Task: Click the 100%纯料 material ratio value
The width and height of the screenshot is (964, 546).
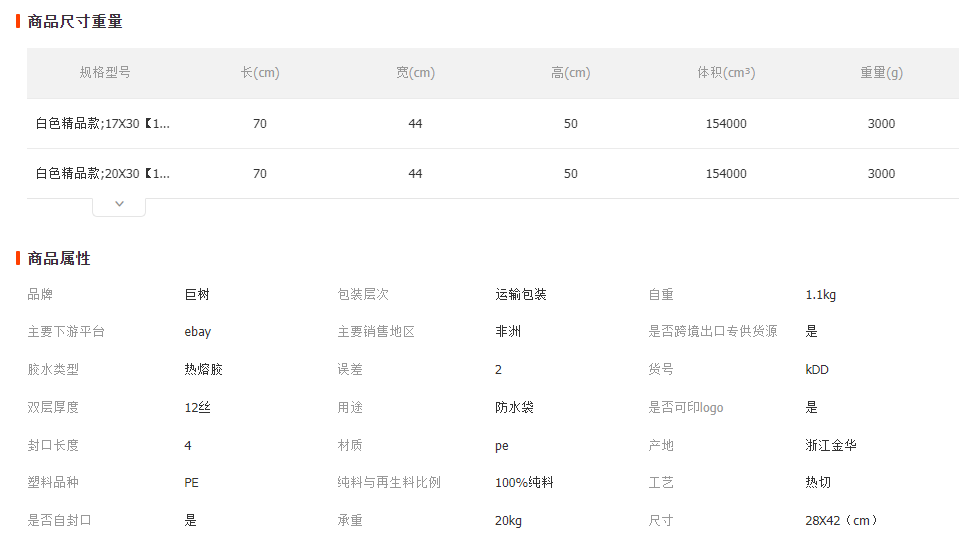Action: point(524,483)
